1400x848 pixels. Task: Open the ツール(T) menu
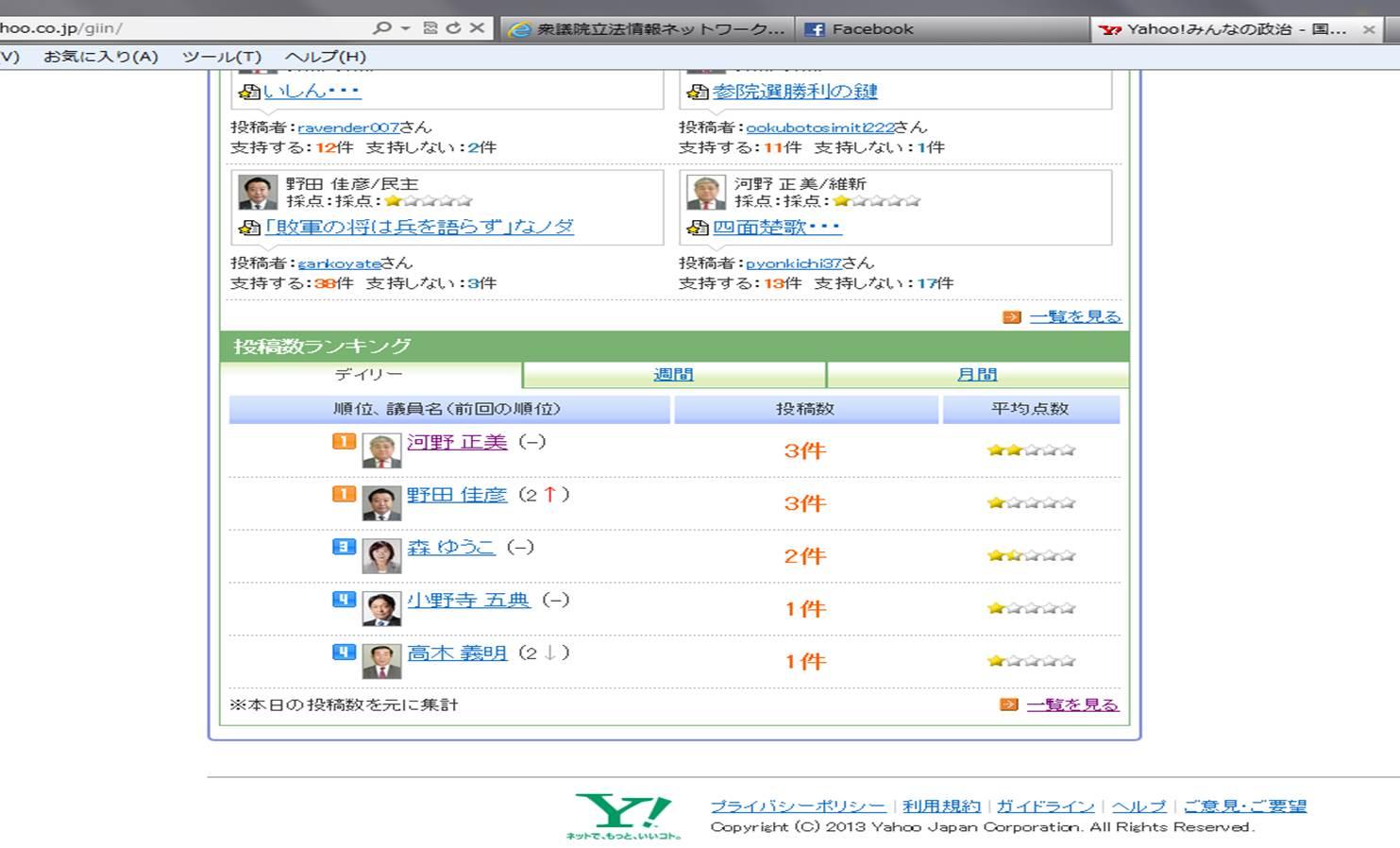point(222,57)
